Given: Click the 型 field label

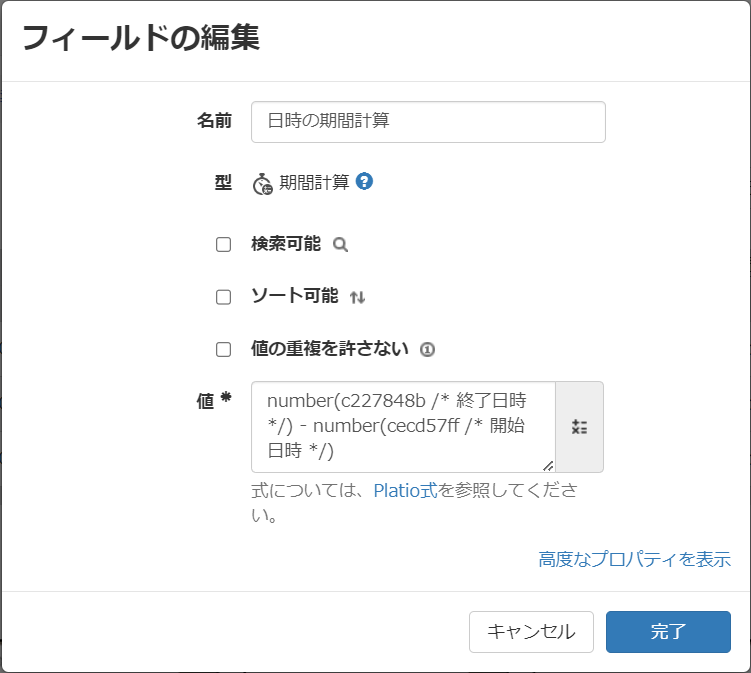Looking at the screenshot, I should (223, 182).
